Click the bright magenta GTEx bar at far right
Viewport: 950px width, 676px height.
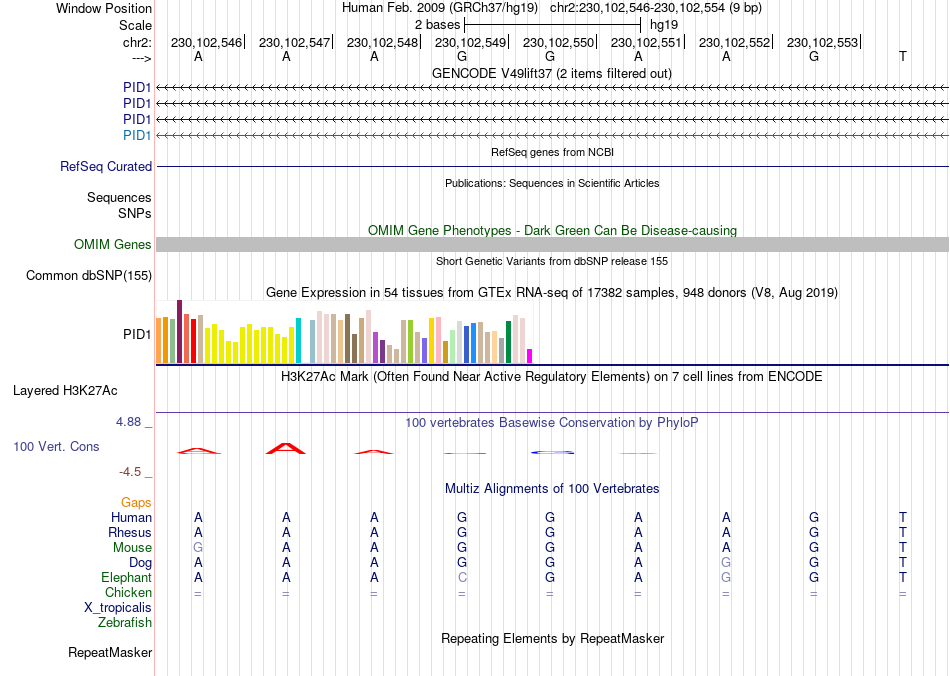[530, 356]
